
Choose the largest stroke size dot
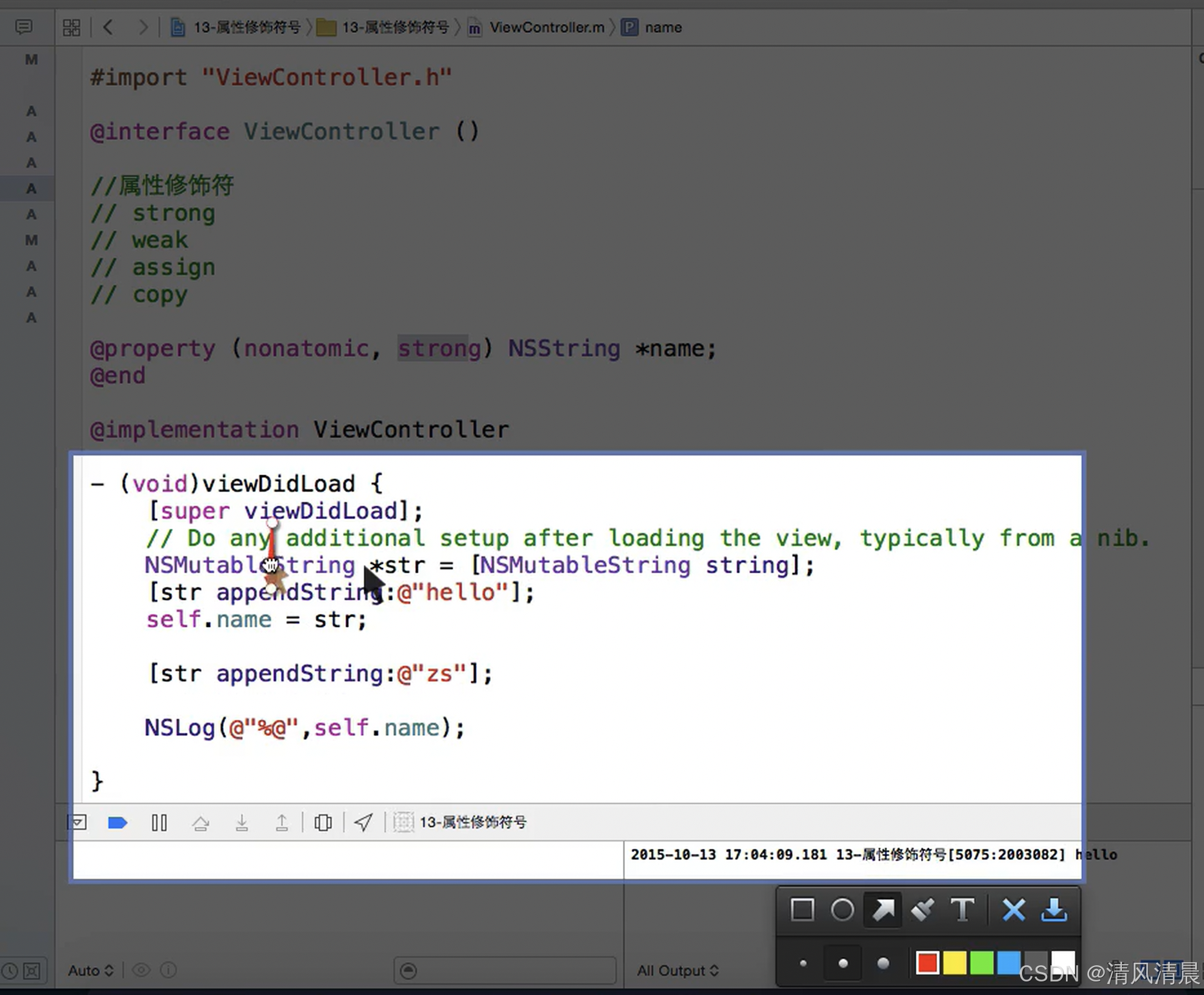click(883, 963)
